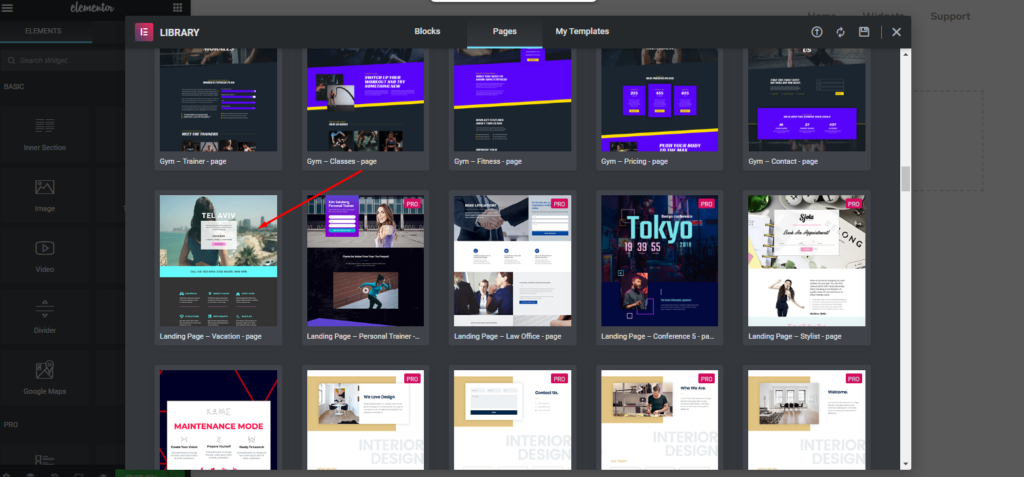
Task: Choose the Personal Trainer landing page thumbnail
Action: tap(365, 260)
